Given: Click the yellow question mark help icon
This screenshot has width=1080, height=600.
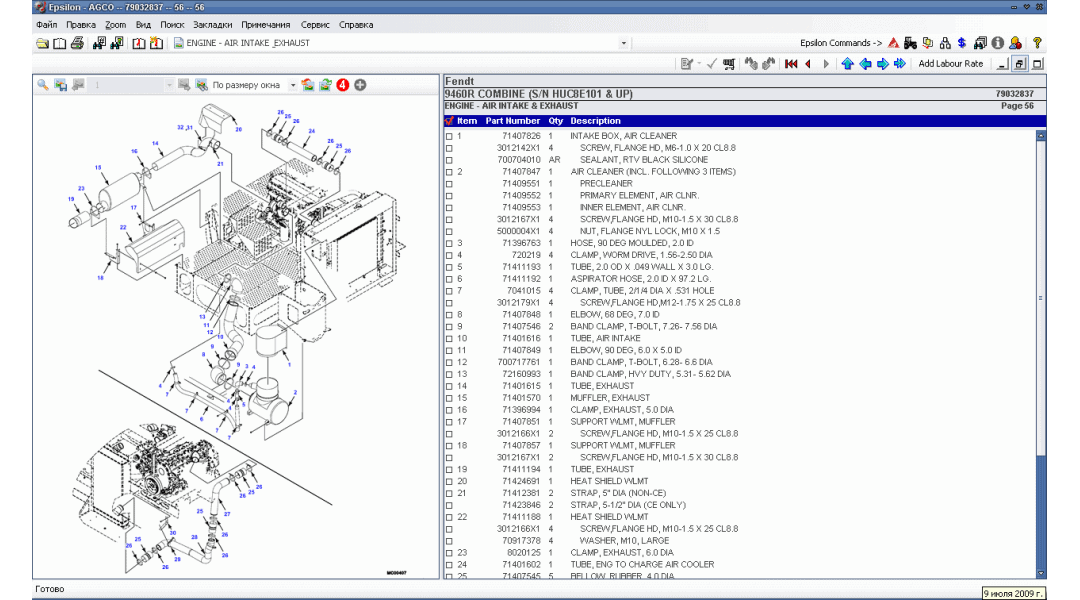Looking at the screenshot, I should (x=1037, y=43).
